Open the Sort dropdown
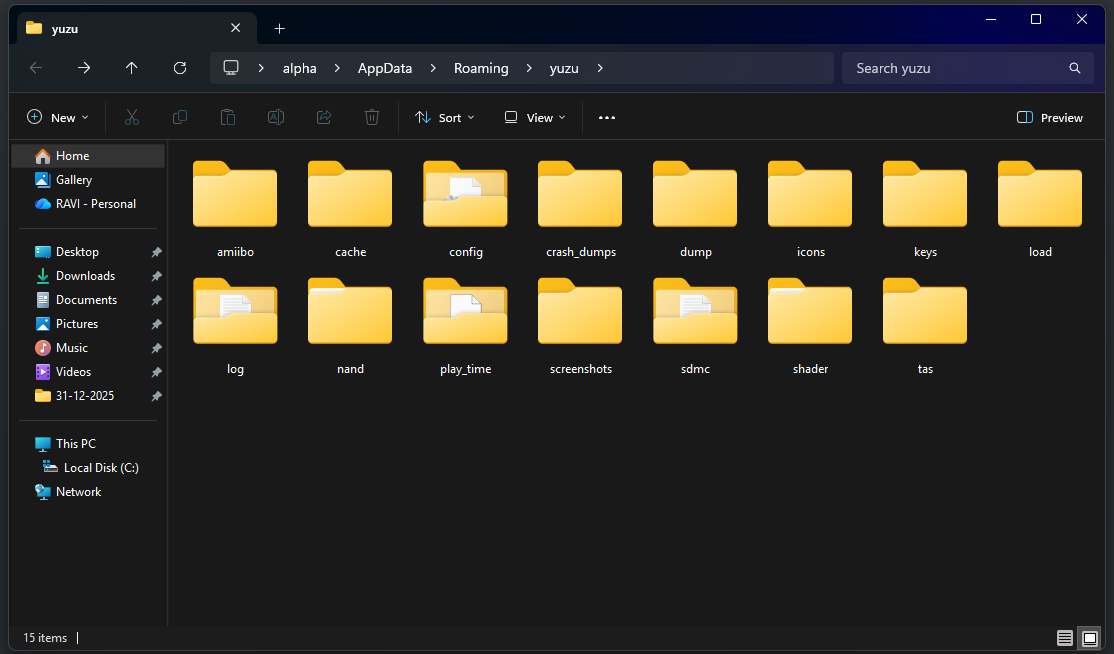Image resolution: width=1114 pixels, height=654 pixels. tap(444, 117)
